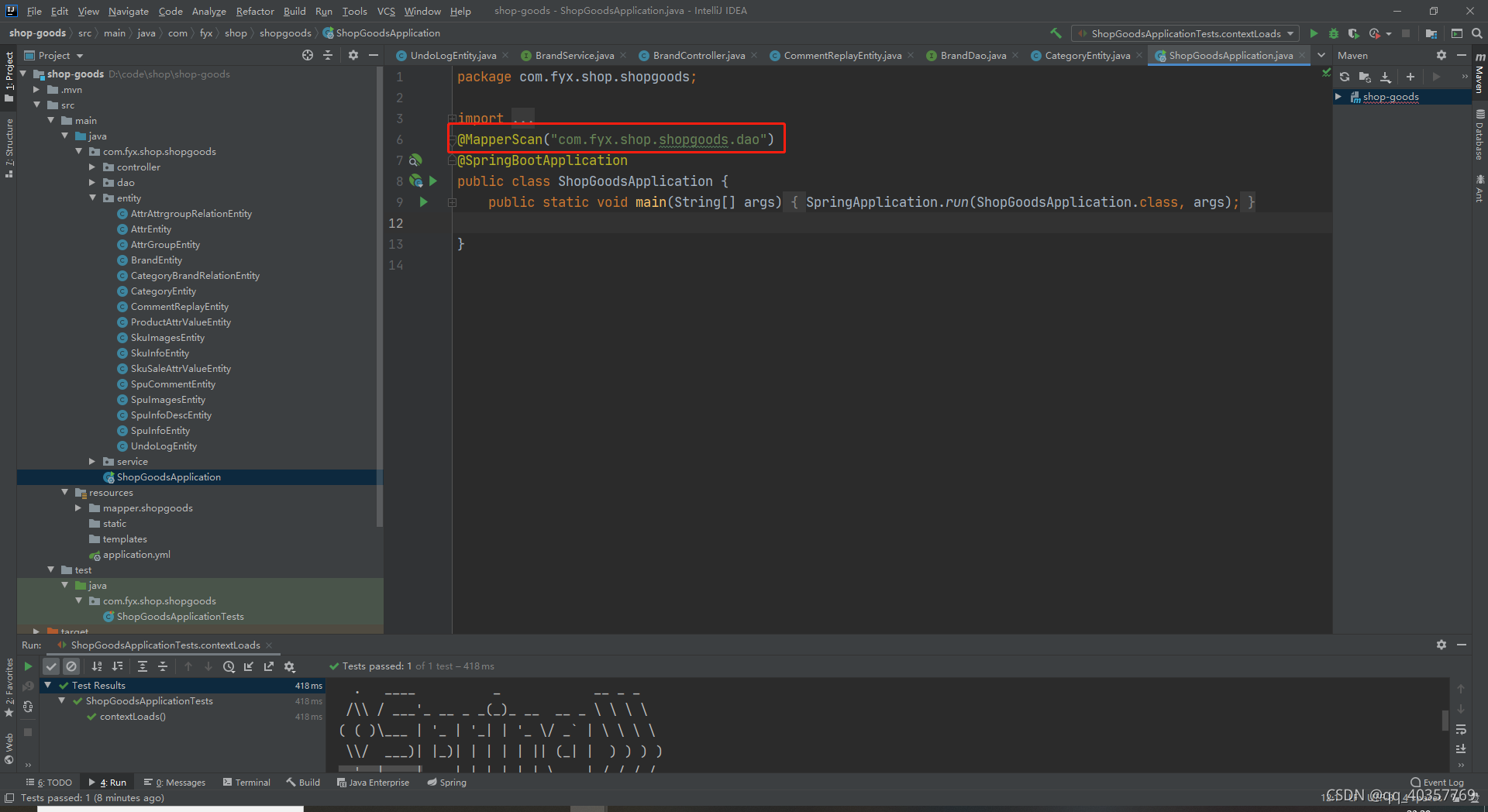Open test runner settings gear
This screenshot has height=812, width=1488.
(290, 666)
